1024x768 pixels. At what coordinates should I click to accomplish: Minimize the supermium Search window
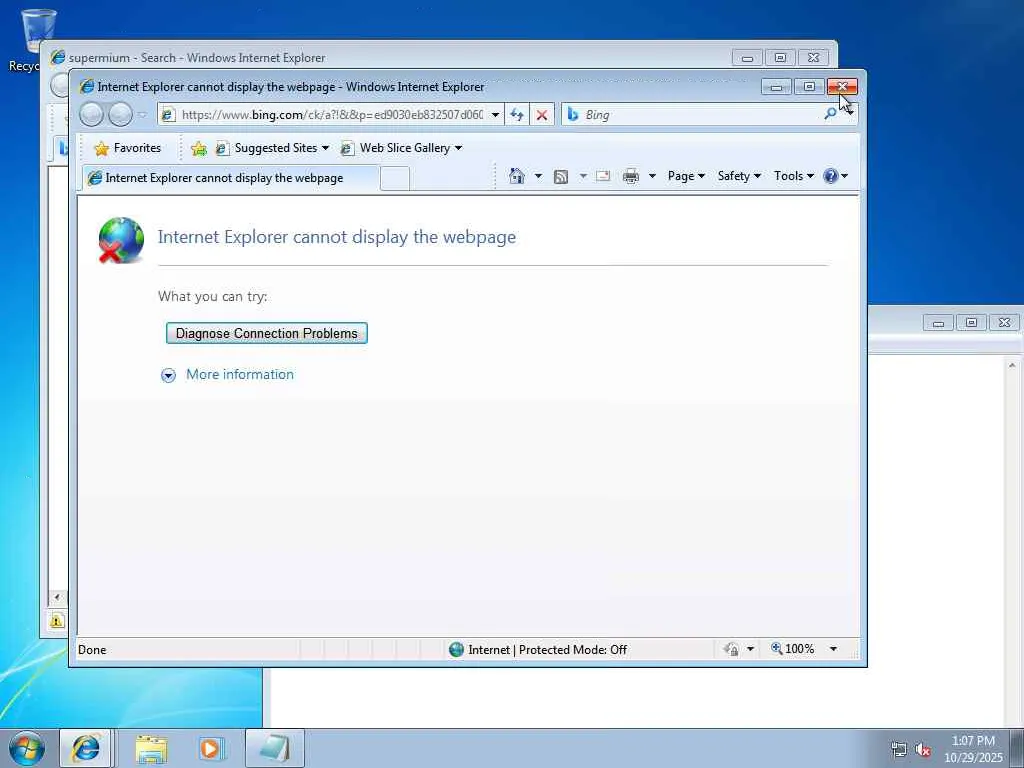pyautogui.click(x=747, y=58)
